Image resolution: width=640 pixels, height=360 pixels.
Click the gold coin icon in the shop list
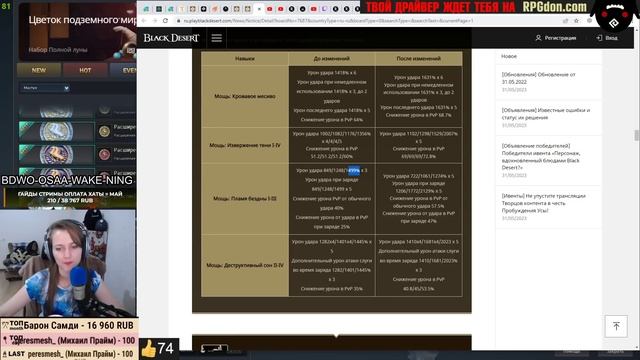click(x=104, y=131)
